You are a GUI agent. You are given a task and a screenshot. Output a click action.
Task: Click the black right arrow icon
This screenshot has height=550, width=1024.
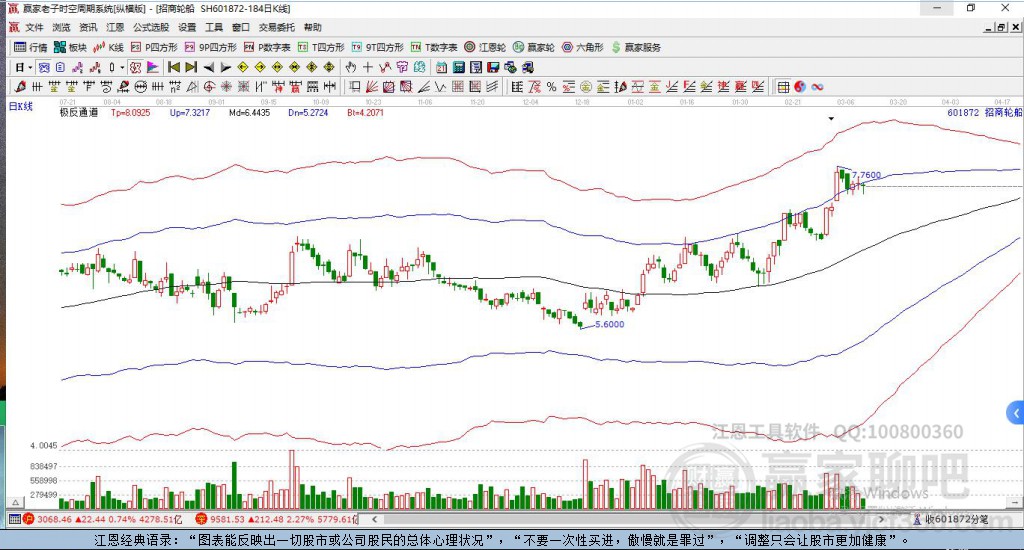point(225,67)
